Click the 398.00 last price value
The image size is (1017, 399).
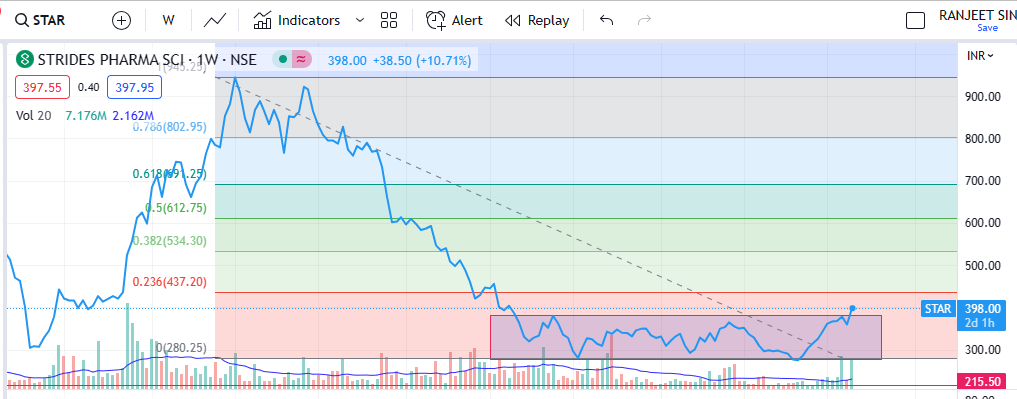(348, 60)
